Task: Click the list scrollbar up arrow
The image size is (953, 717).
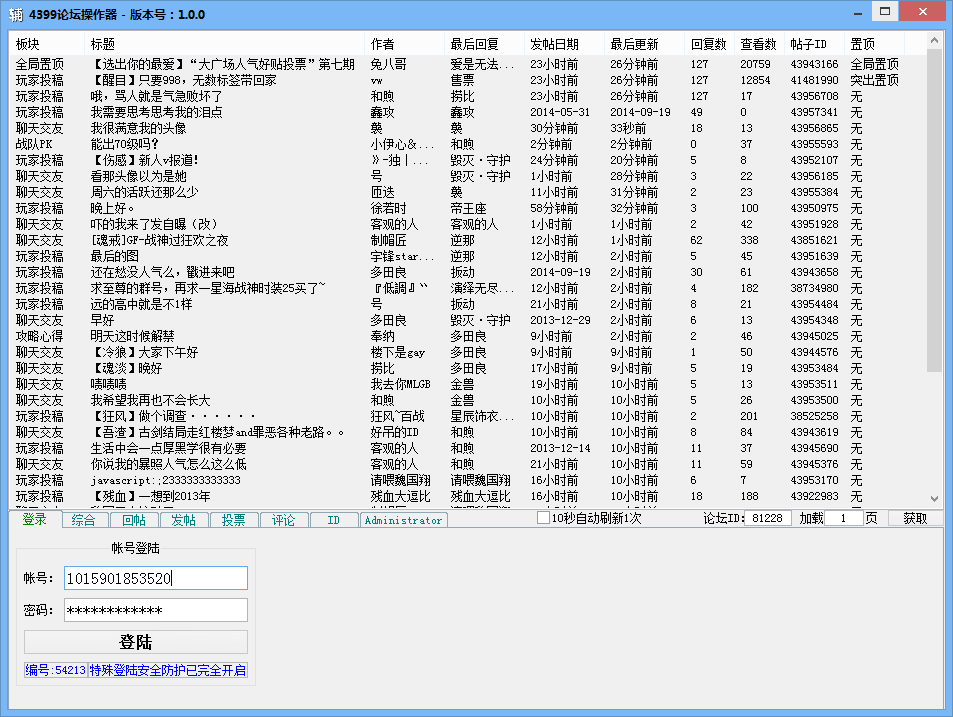Action: [x=934, y=41]
